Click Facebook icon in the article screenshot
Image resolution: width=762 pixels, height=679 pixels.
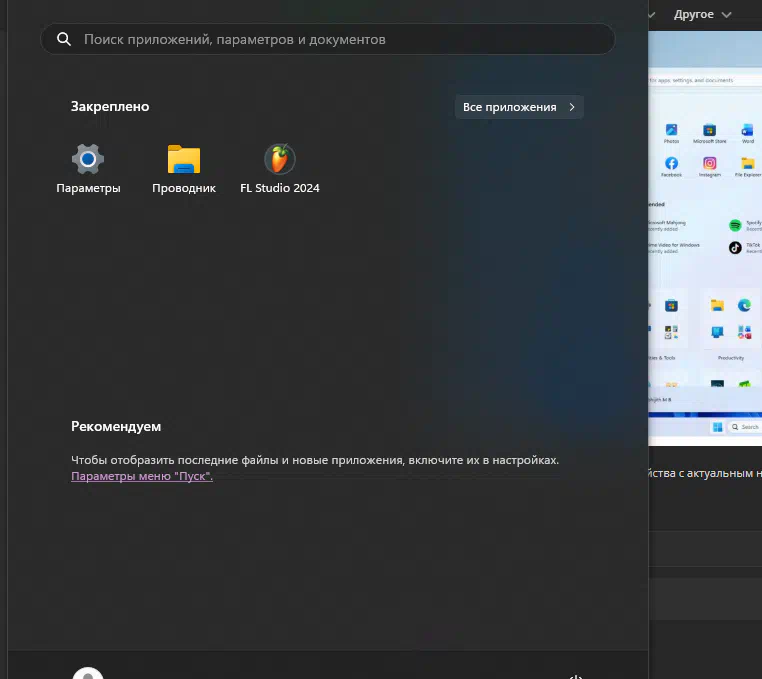pyautogui.click(x=671, y=163)
